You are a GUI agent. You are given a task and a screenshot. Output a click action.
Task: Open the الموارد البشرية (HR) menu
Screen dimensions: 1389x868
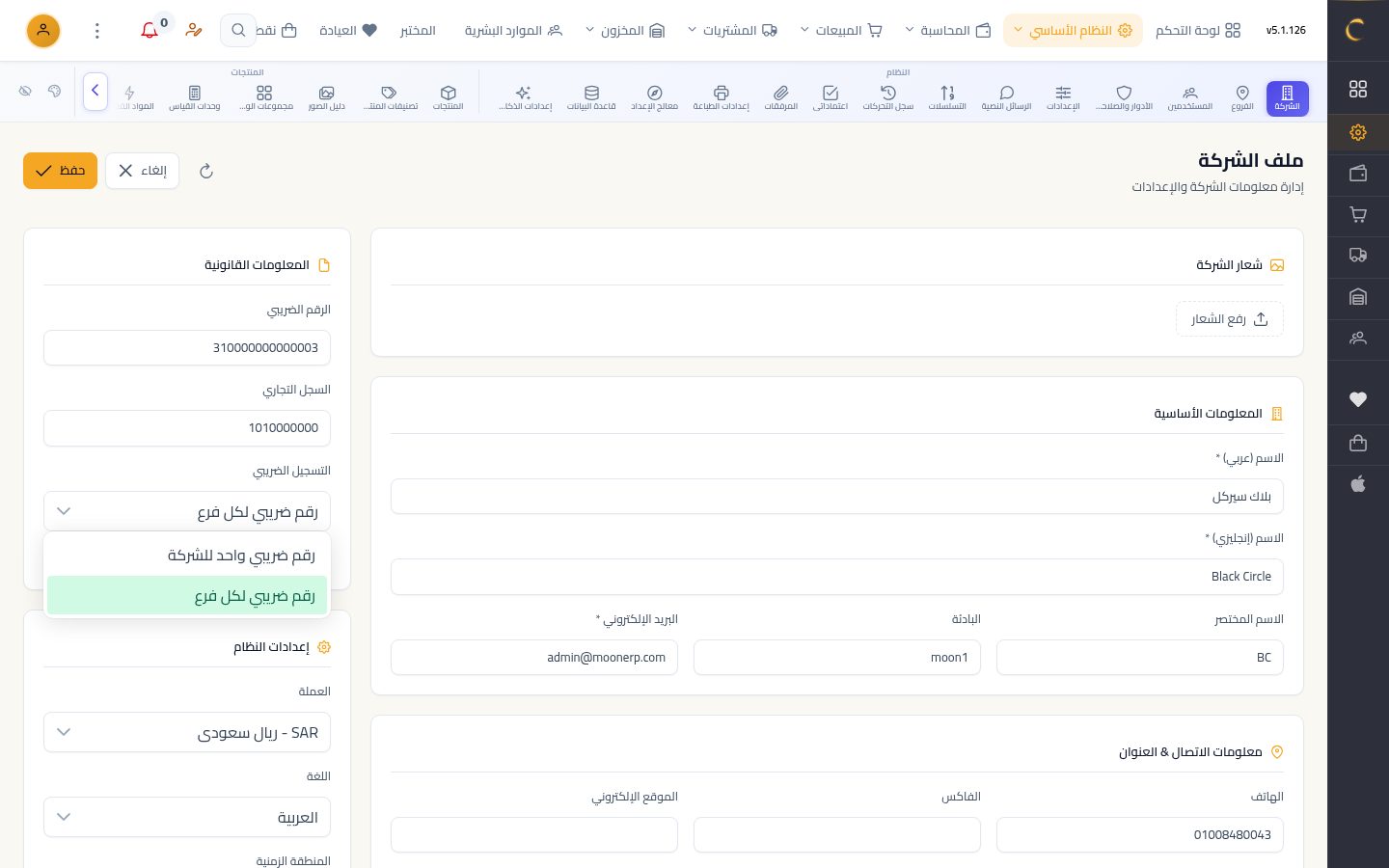click(513, 31)
